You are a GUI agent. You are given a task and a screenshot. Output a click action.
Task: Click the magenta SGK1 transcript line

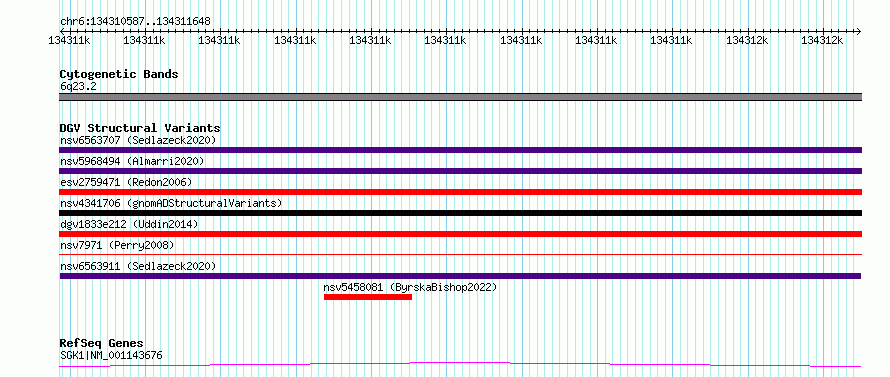[x=460, y=364]
